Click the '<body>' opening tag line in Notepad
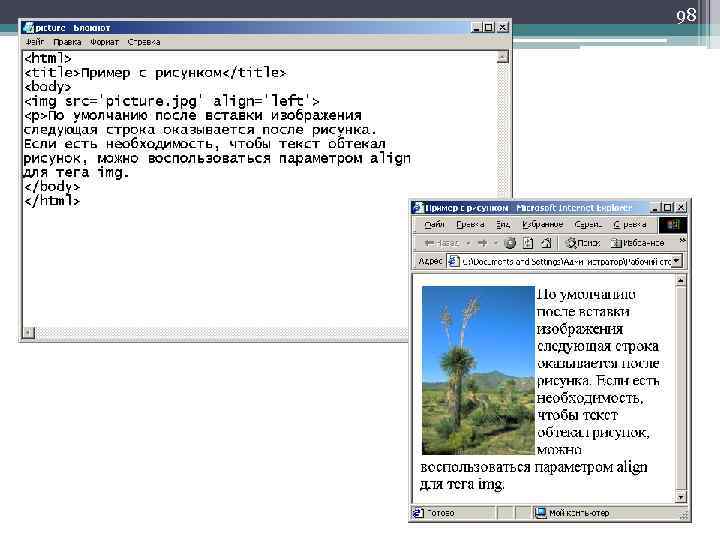The width and height of the screenshot is (720, 540). point(48,86)
